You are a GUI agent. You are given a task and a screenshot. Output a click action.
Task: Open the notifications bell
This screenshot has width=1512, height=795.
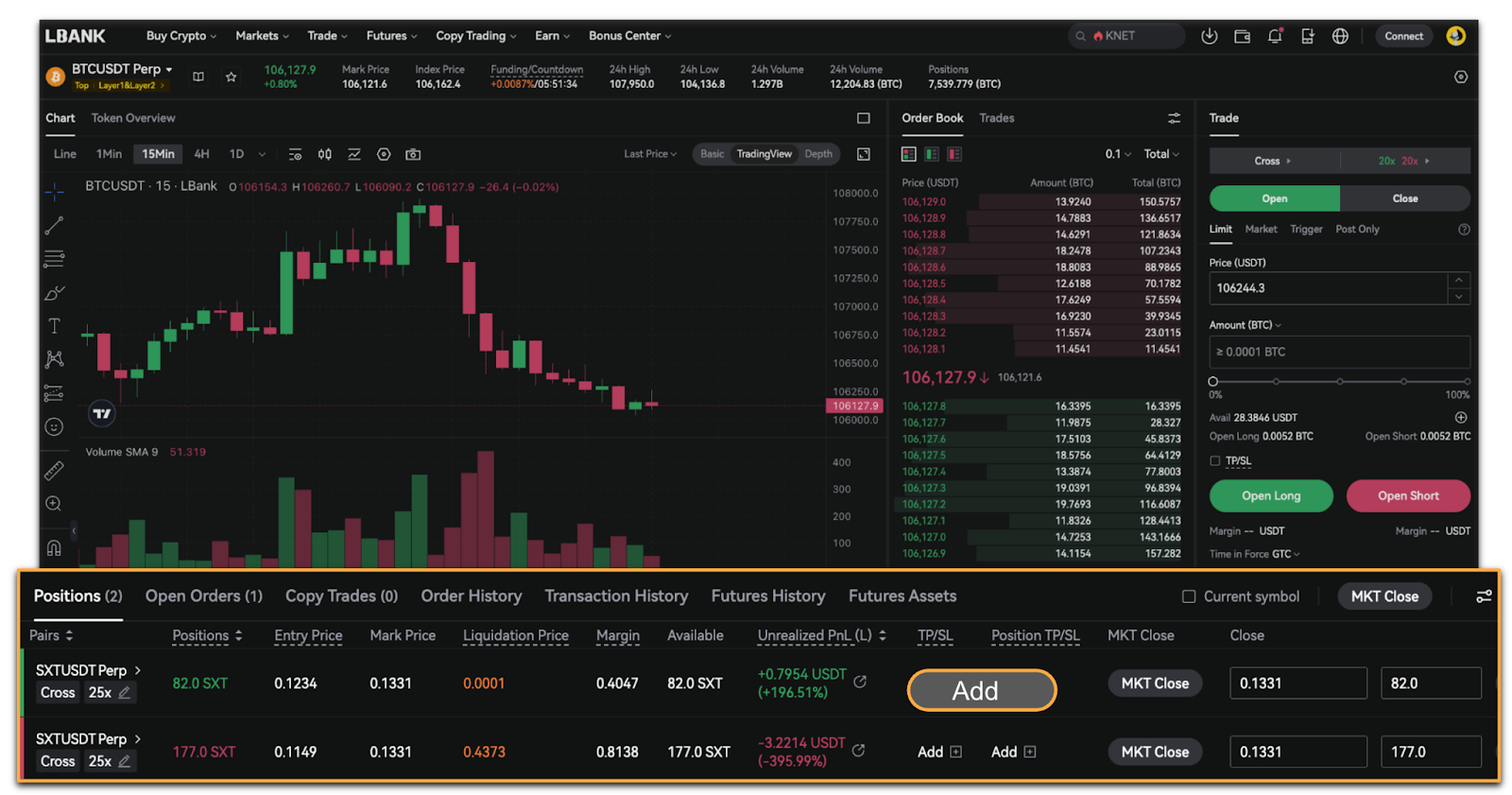tap(1275, 36)
